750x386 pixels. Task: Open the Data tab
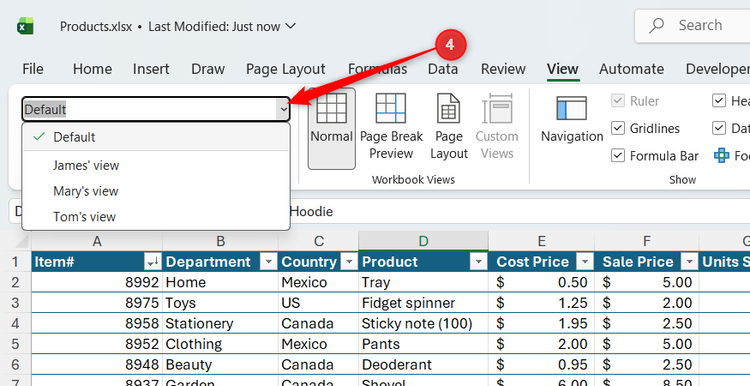coord(443,69)
